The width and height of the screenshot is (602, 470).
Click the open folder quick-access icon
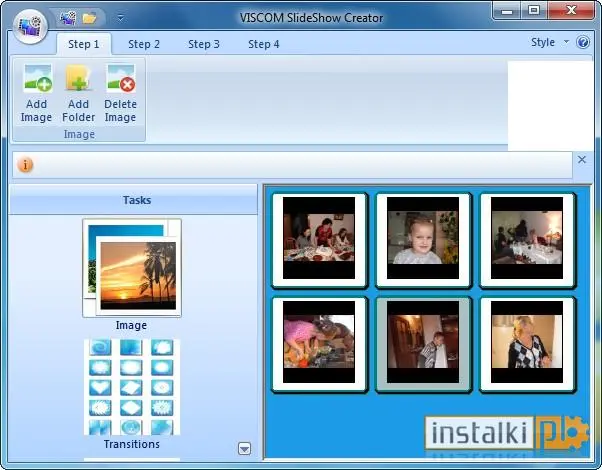pos(89,18)
